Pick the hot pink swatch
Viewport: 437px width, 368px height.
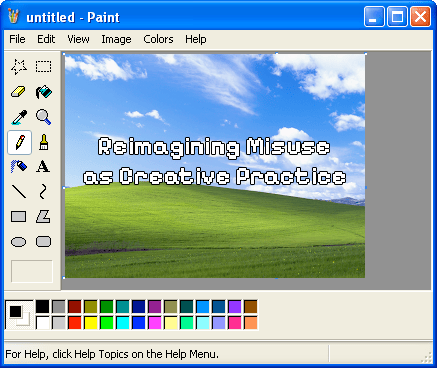click(235, 323)
